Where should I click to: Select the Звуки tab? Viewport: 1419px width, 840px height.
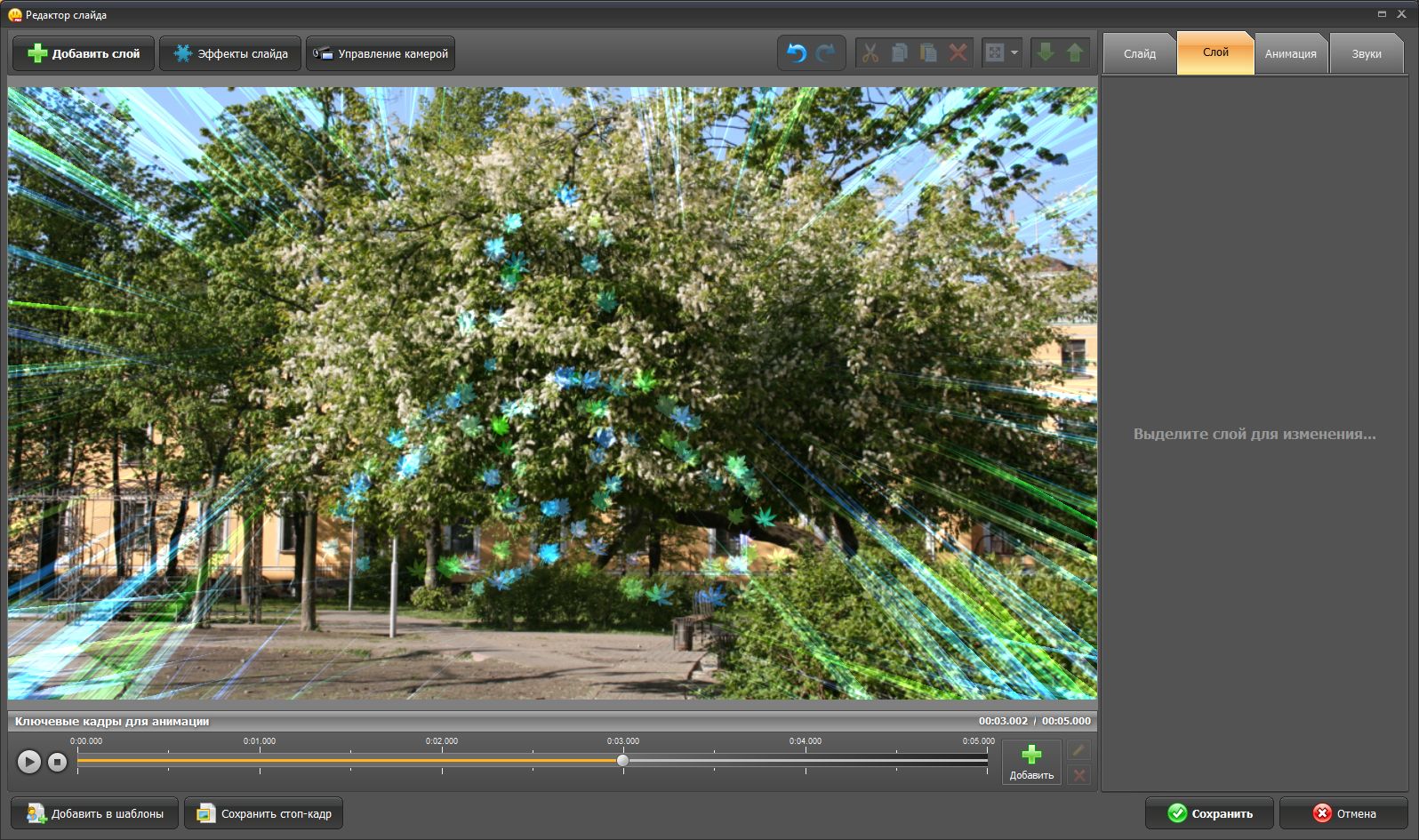[1367, 54]
